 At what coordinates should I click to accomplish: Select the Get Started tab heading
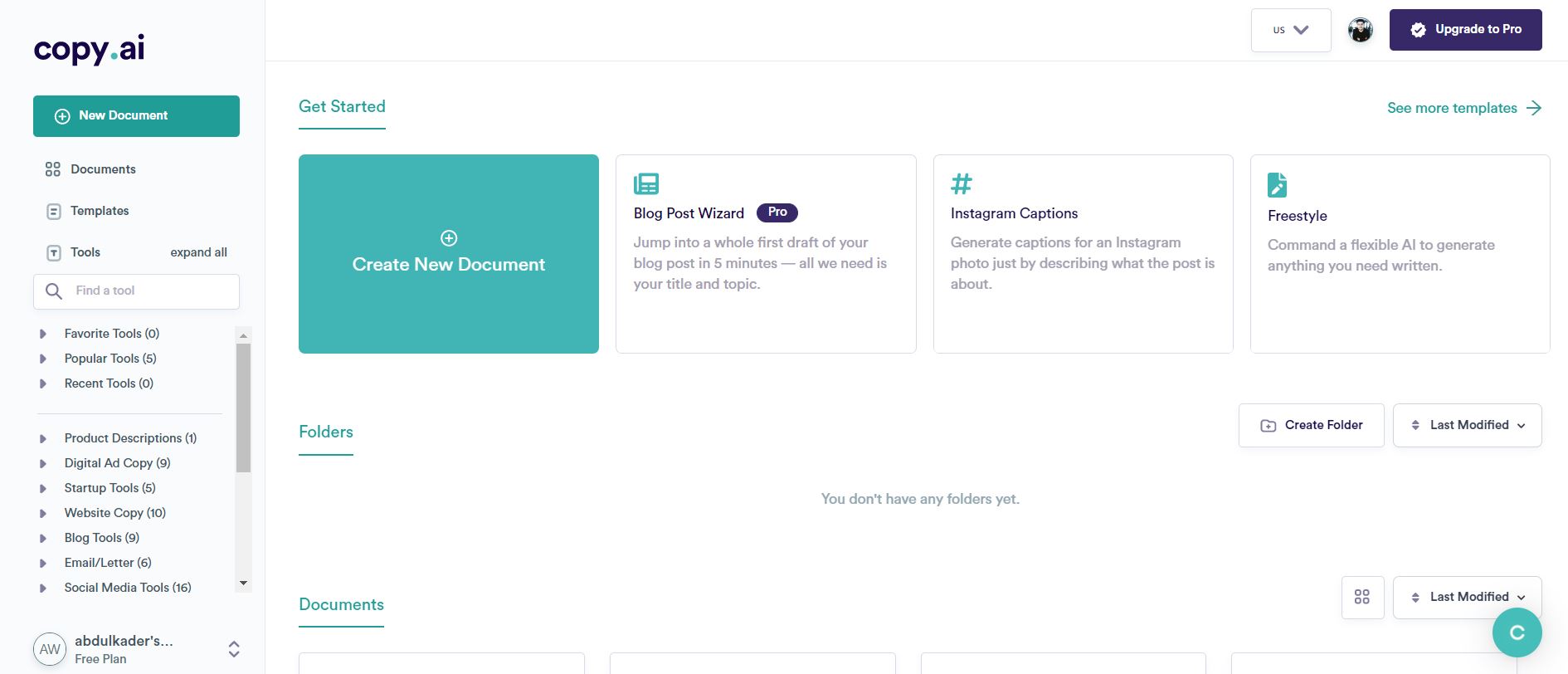(342, 106)
